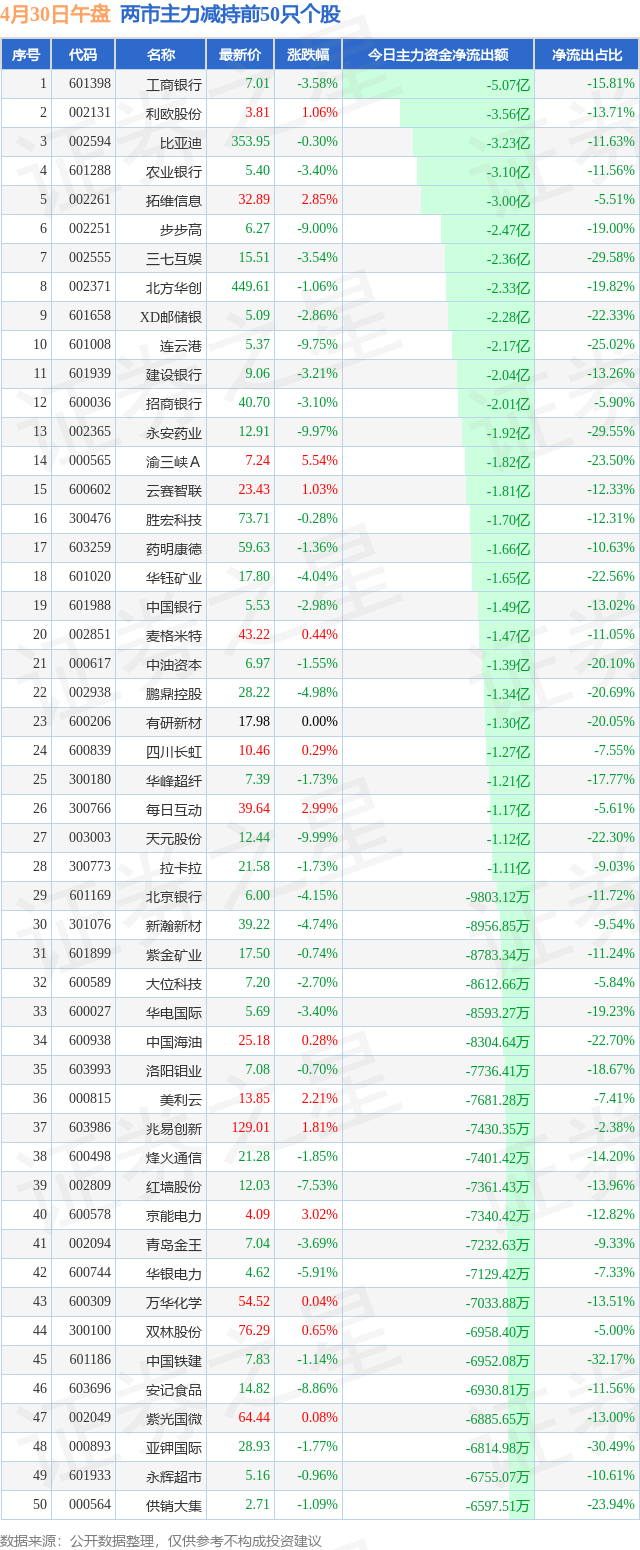
Task: Select stock name 四川长虹
Action: point(174,751)
